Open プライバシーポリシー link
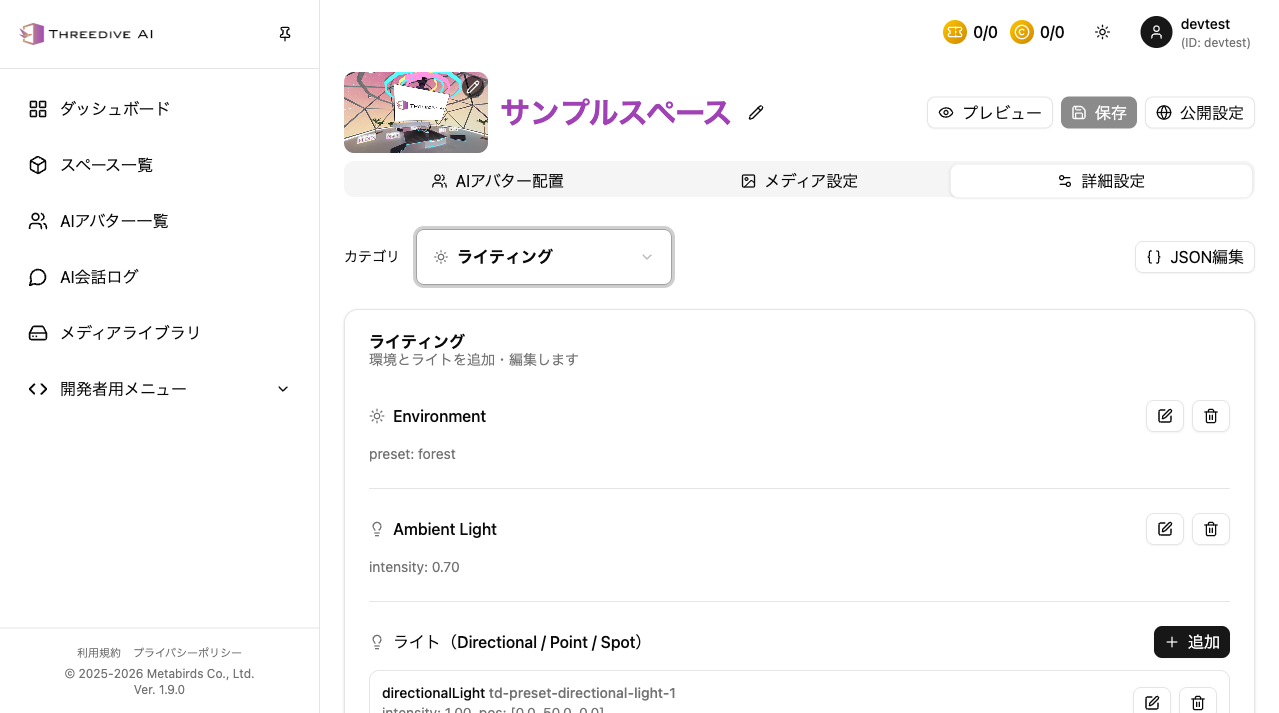The image size is (1279, 713). point(187,653)
